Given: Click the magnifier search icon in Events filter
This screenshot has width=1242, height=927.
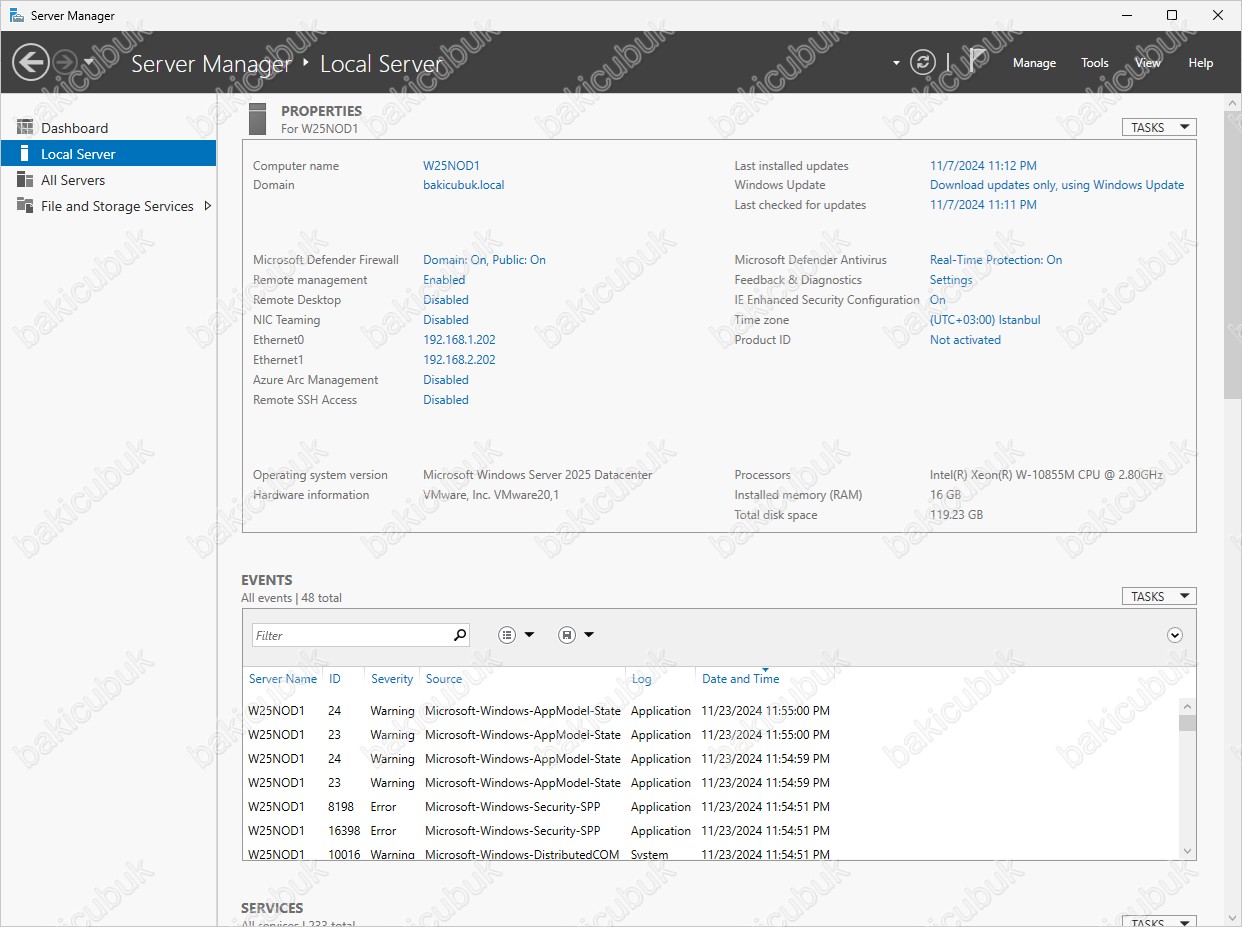Looking at the screenshot, I should point(460,635).
